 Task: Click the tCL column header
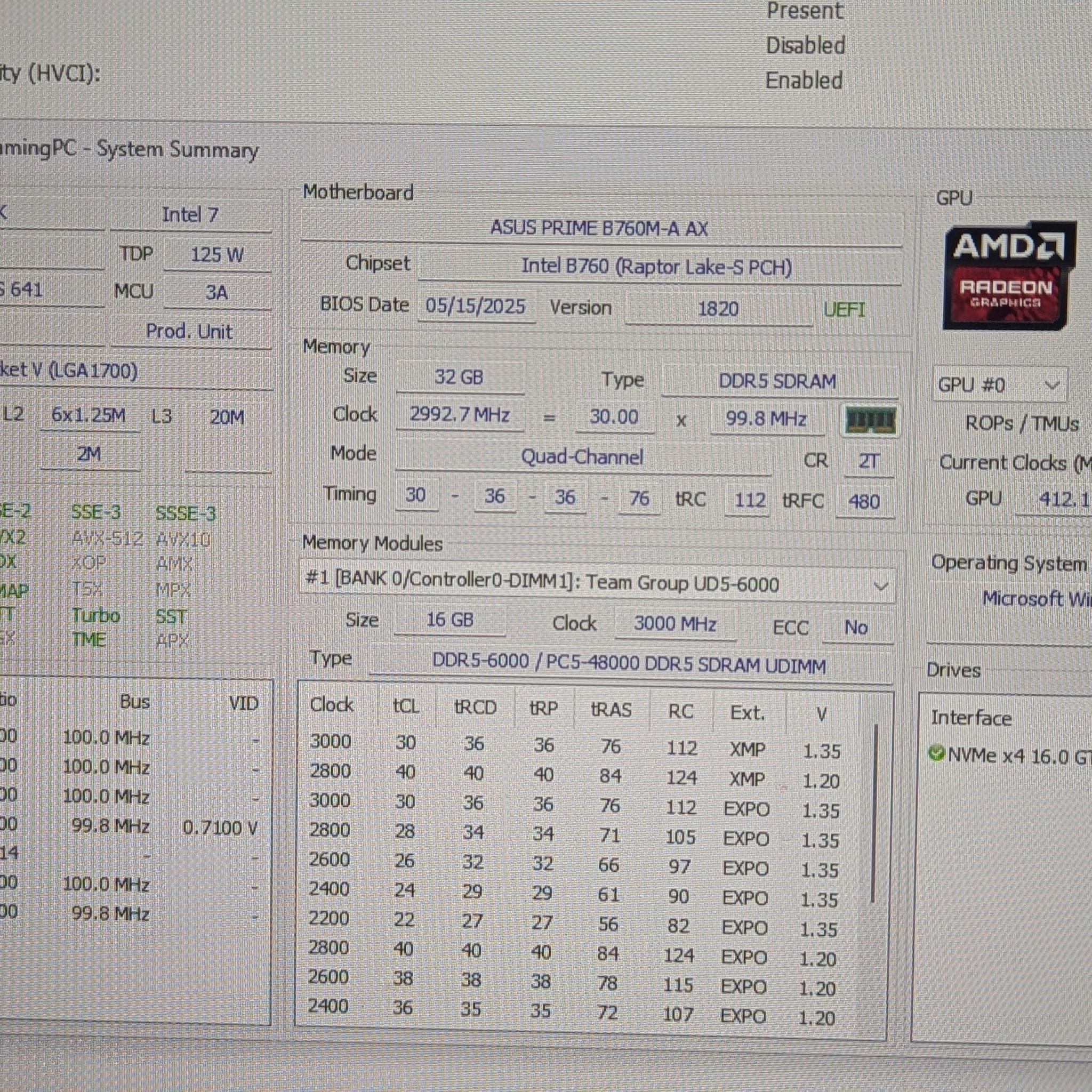[406, 705]
